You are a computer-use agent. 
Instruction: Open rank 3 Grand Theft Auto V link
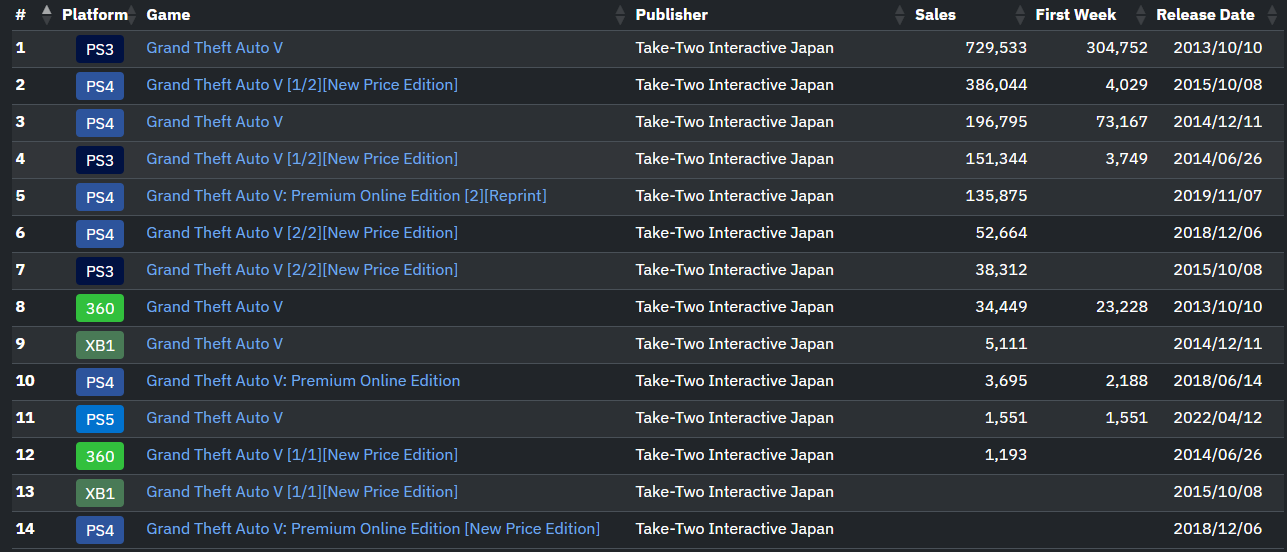point(215,122)
